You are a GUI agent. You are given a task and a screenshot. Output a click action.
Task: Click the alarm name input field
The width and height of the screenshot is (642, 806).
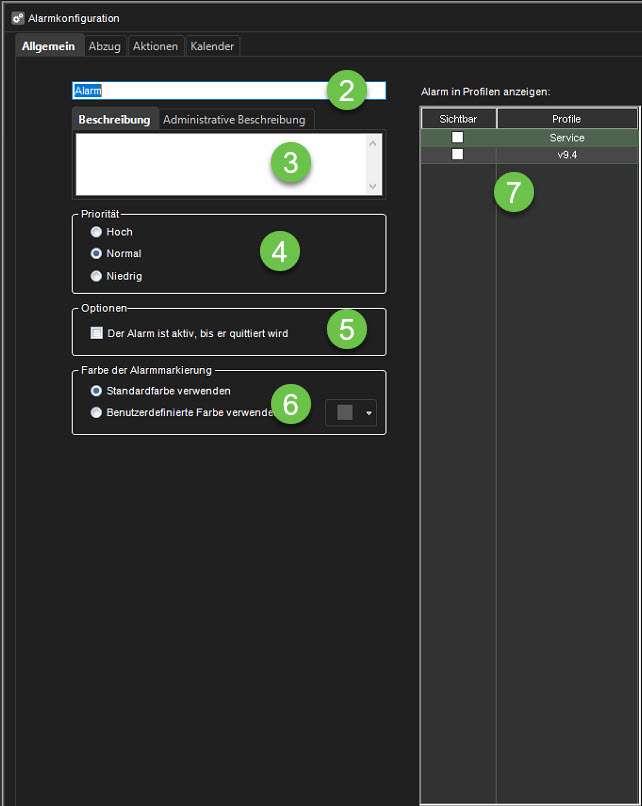[200, 91]
